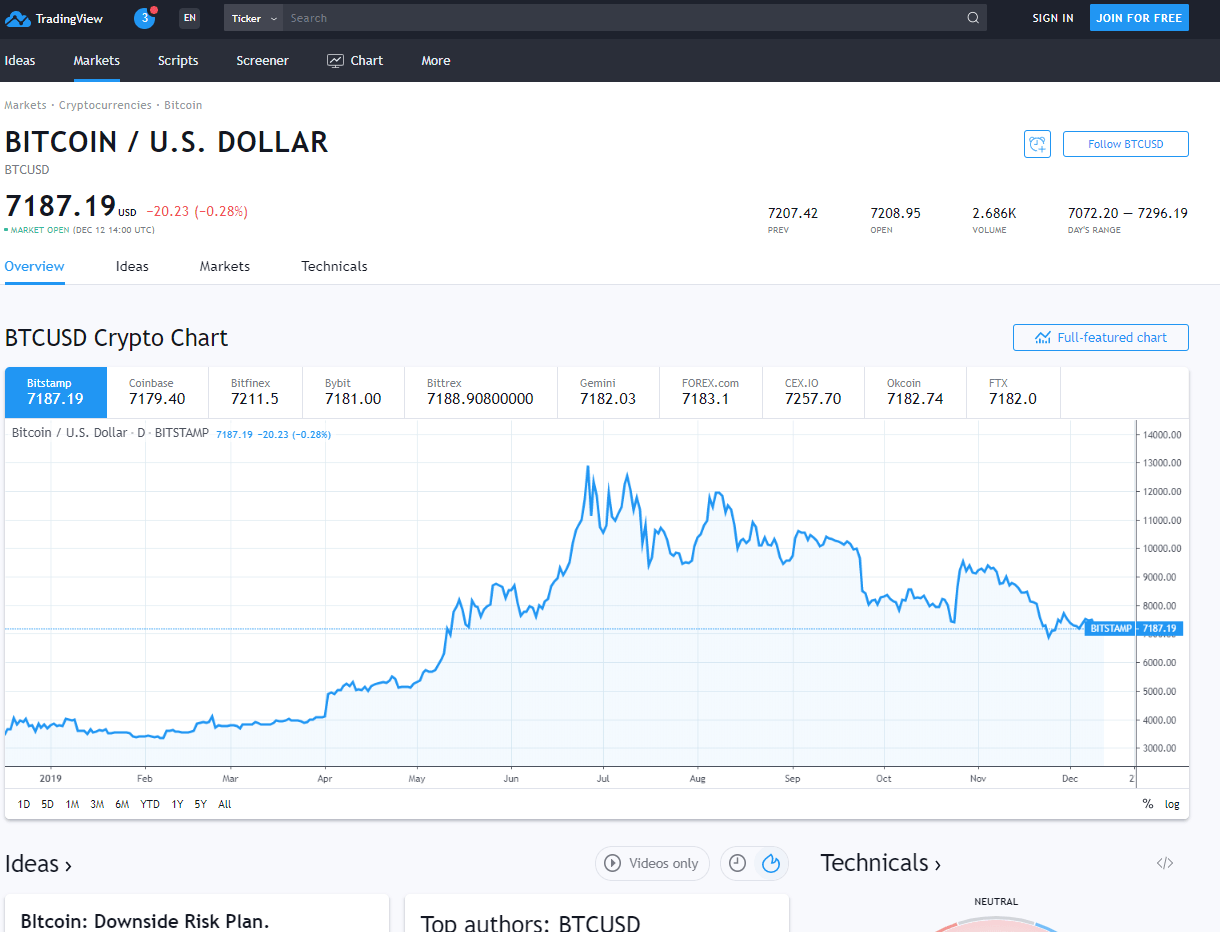The image size is (1220, 932).
Task: Click the day's range 7072.20 — 7296.19
Action: 1128,213
